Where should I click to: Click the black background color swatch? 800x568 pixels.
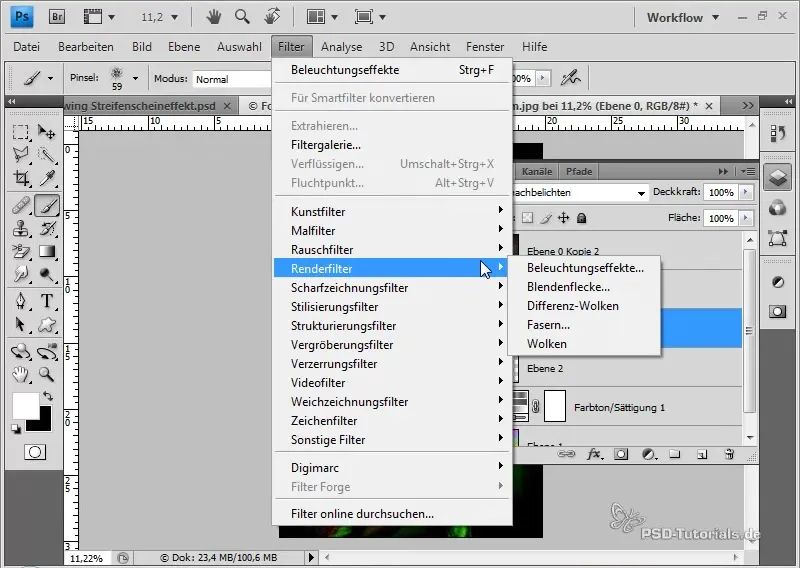43,424
